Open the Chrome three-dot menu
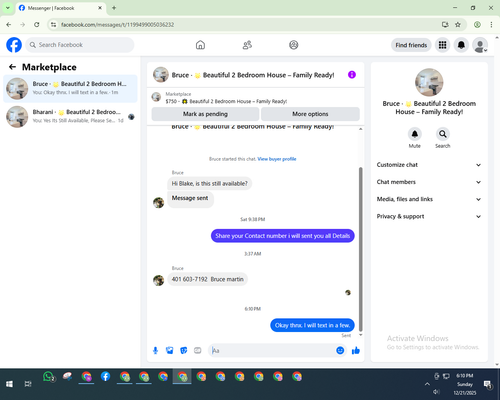Image resolution: width=500 pixels, height=400 pixels. [491, 25]
